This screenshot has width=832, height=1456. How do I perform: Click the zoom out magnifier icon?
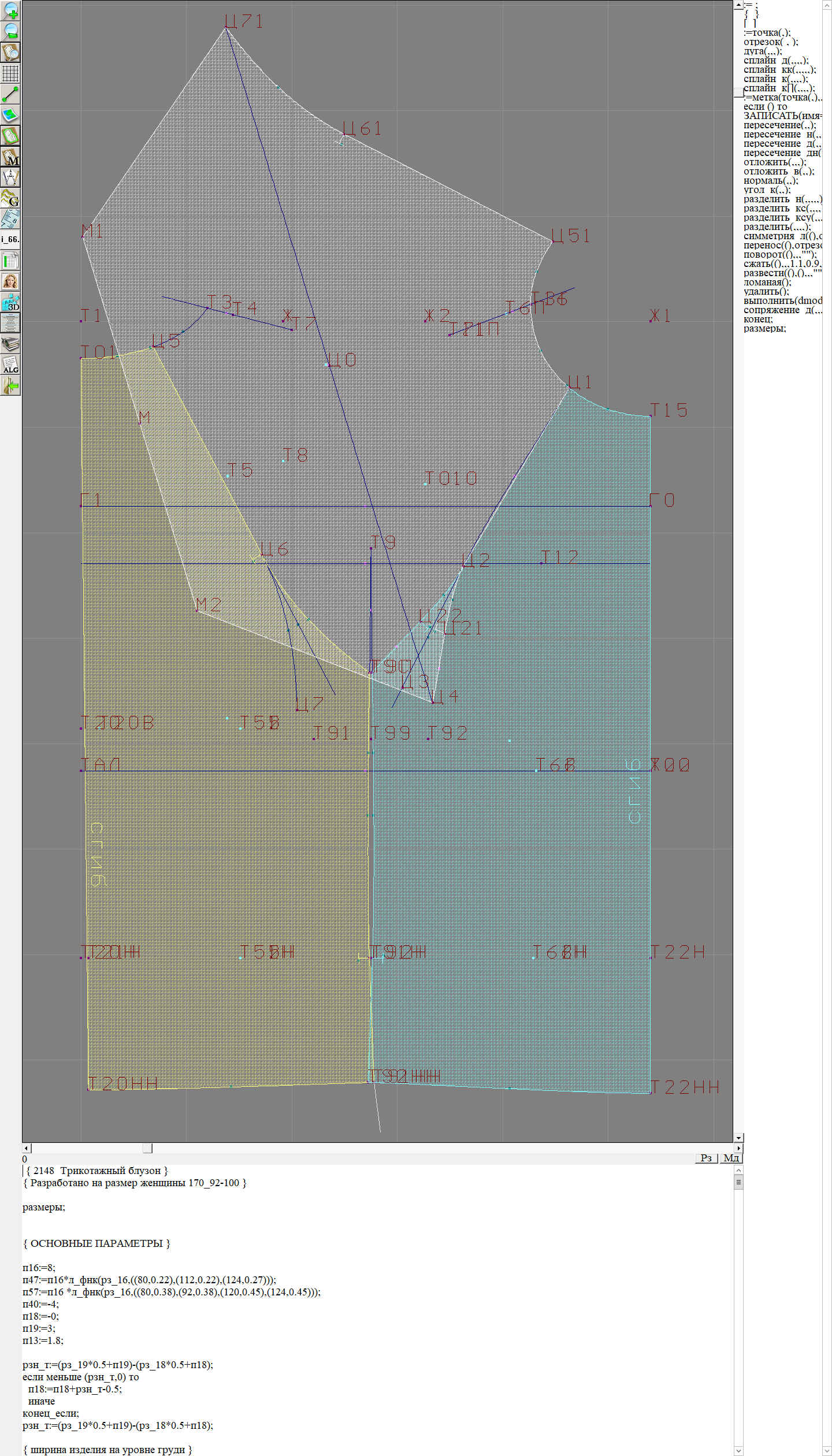coord(10,31)
